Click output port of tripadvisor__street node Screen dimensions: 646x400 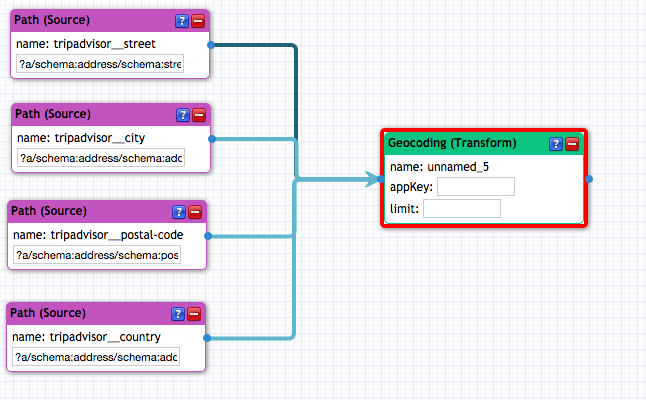(211, 45)
